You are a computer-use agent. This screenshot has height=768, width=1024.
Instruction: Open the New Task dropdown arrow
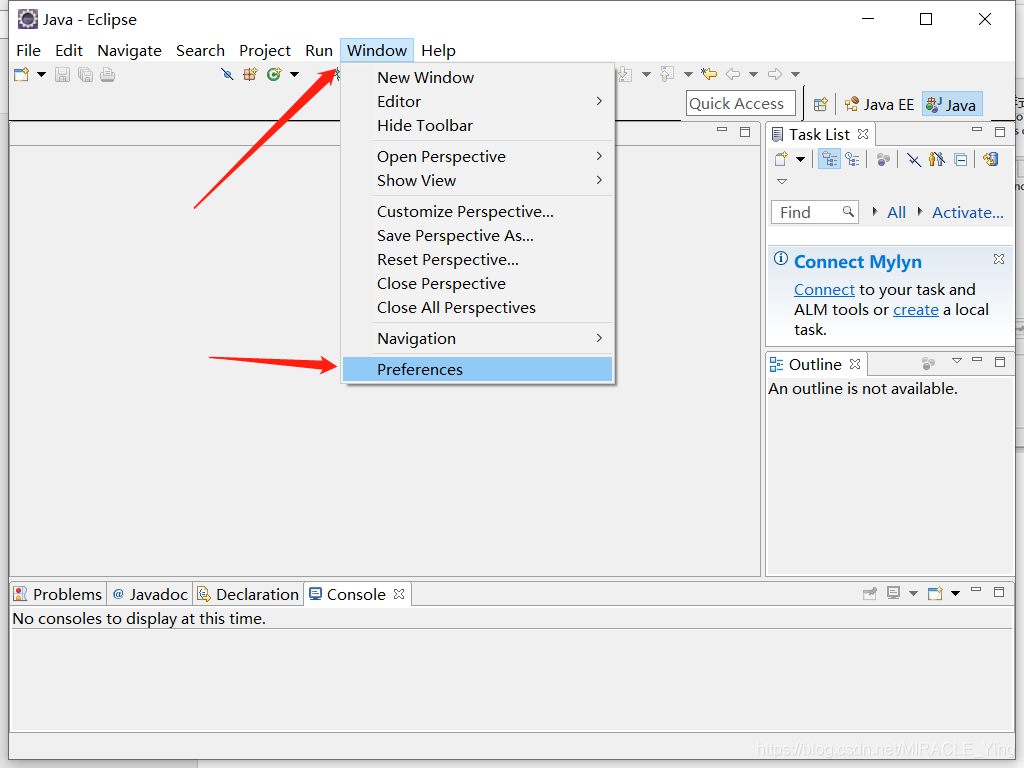pos(800,159)
